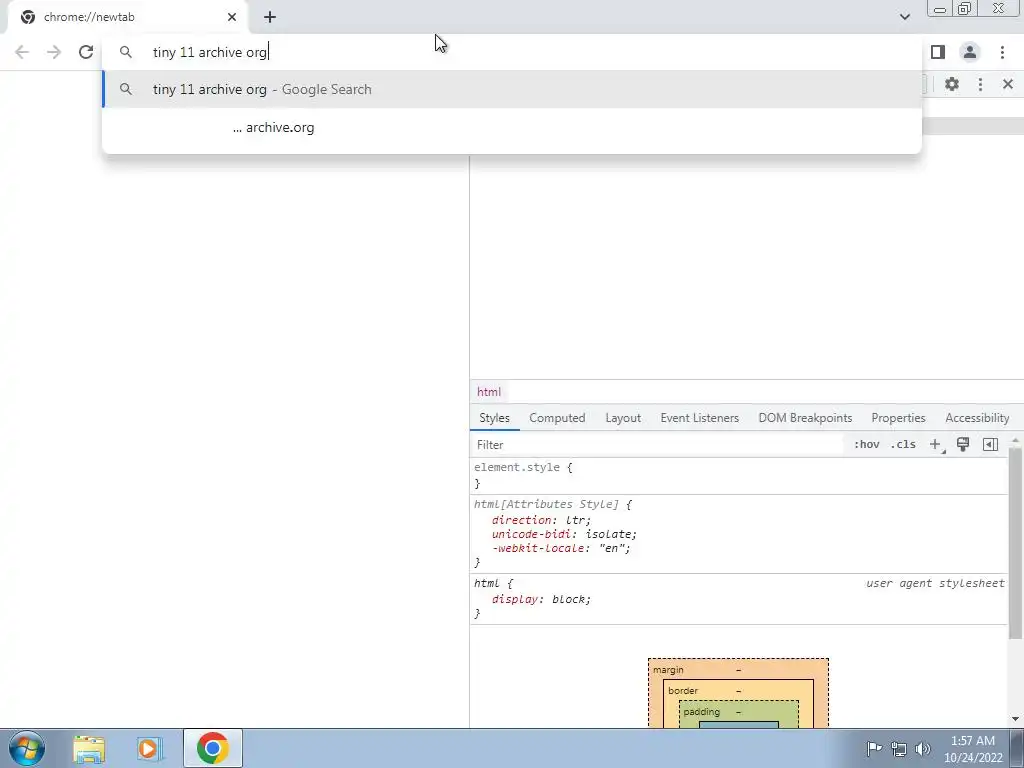1024x768 pixels.
Task: Click the 'display' property name
Action: 515,600
